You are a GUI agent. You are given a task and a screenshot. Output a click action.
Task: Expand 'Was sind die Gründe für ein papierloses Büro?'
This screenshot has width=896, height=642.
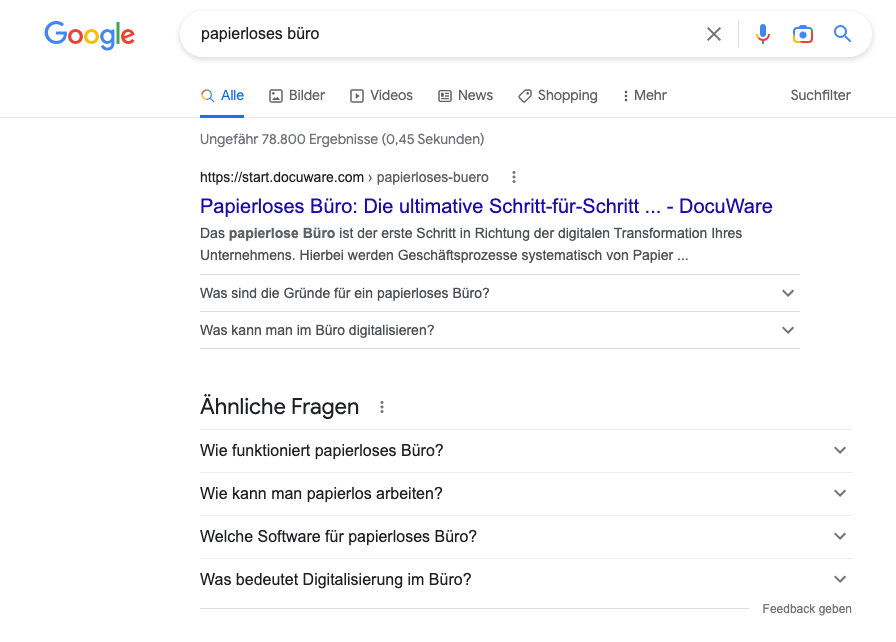point(500,293)
